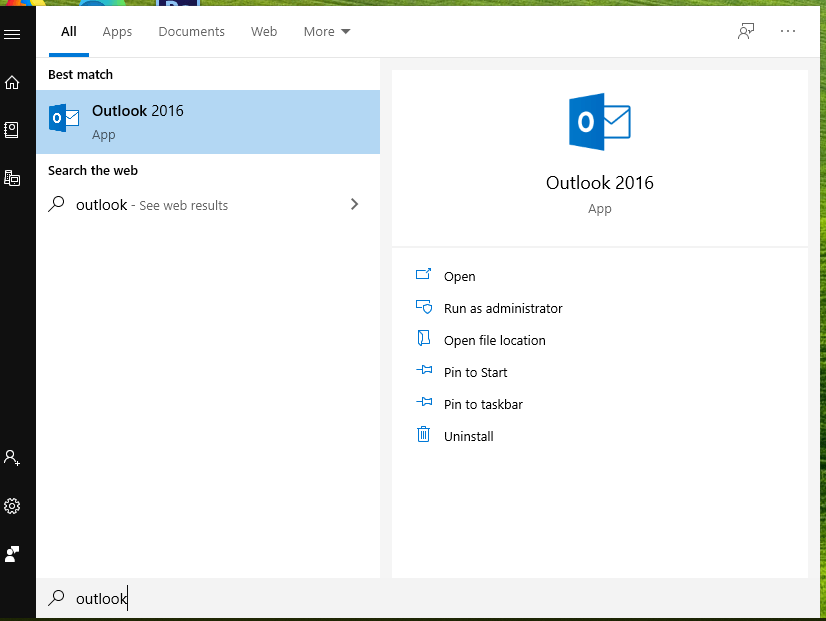The height and width of the screenshot is (621, 826).
Task: Expand the More dropdown
Action: click(x=327, y=32)
